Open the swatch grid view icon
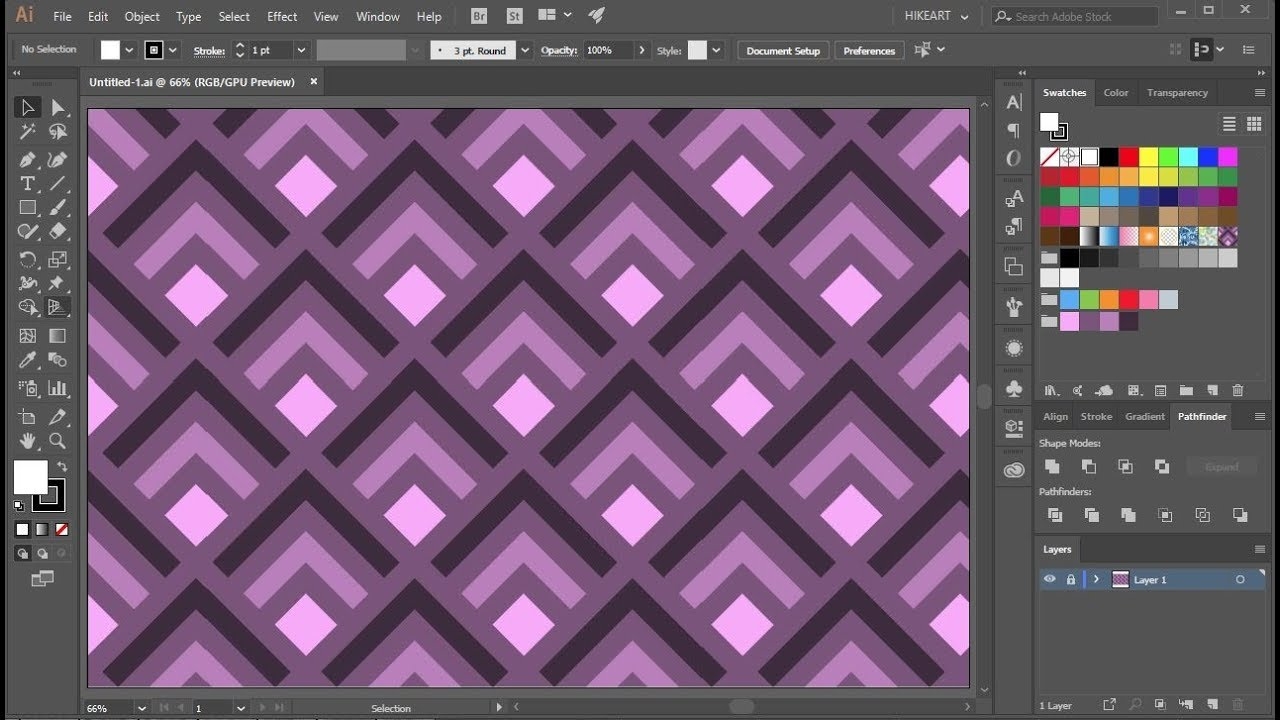This screenshot has height=720, width=1280. point(1254,124)
